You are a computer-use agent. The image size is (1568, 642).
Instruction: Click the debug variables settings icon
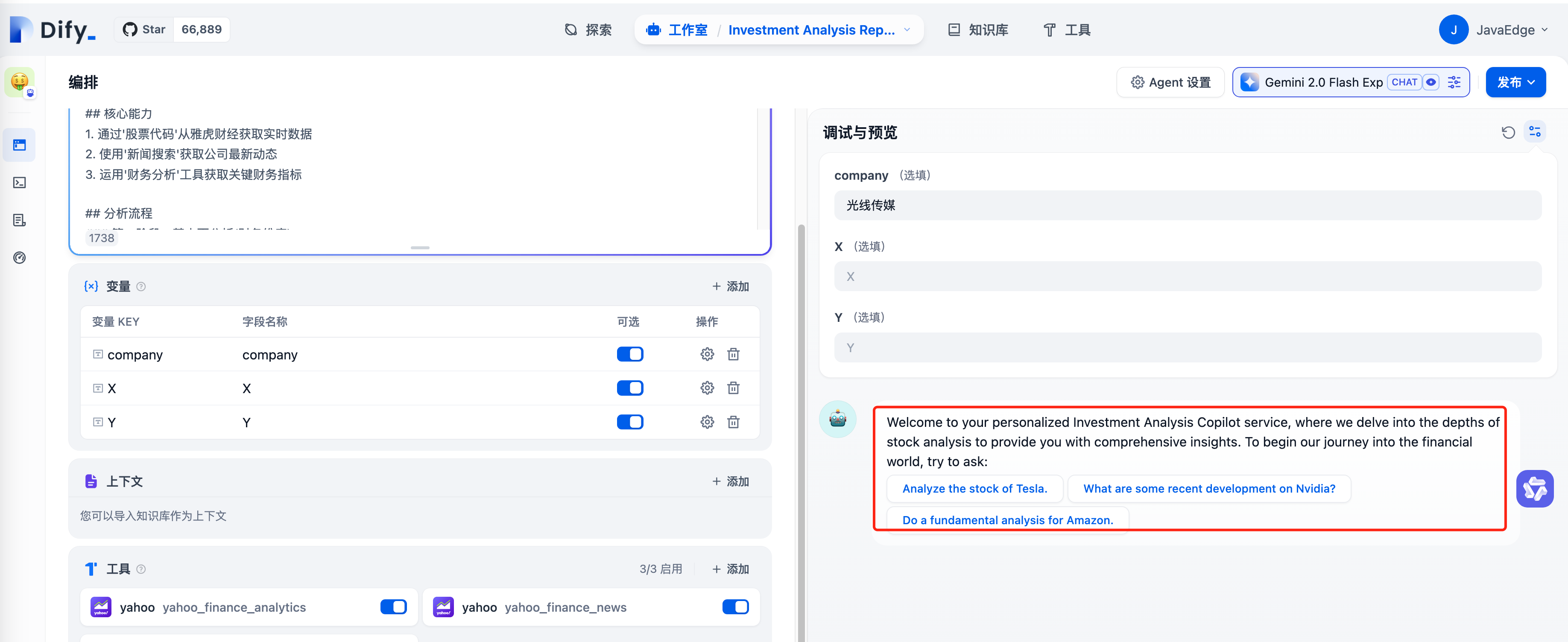coord(1535,131)
